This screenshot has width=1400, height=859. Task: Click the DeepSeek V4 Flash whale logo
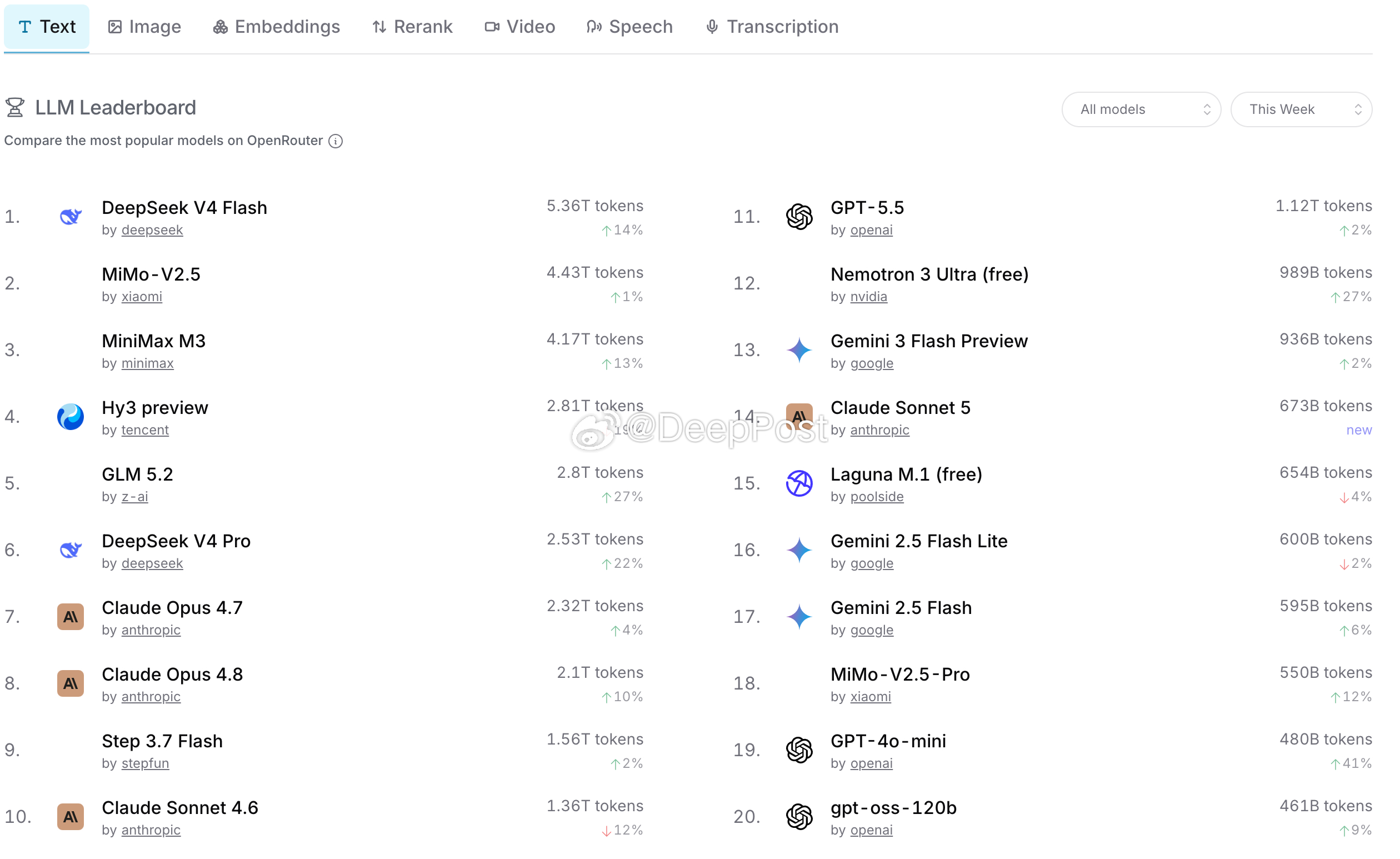71,217
